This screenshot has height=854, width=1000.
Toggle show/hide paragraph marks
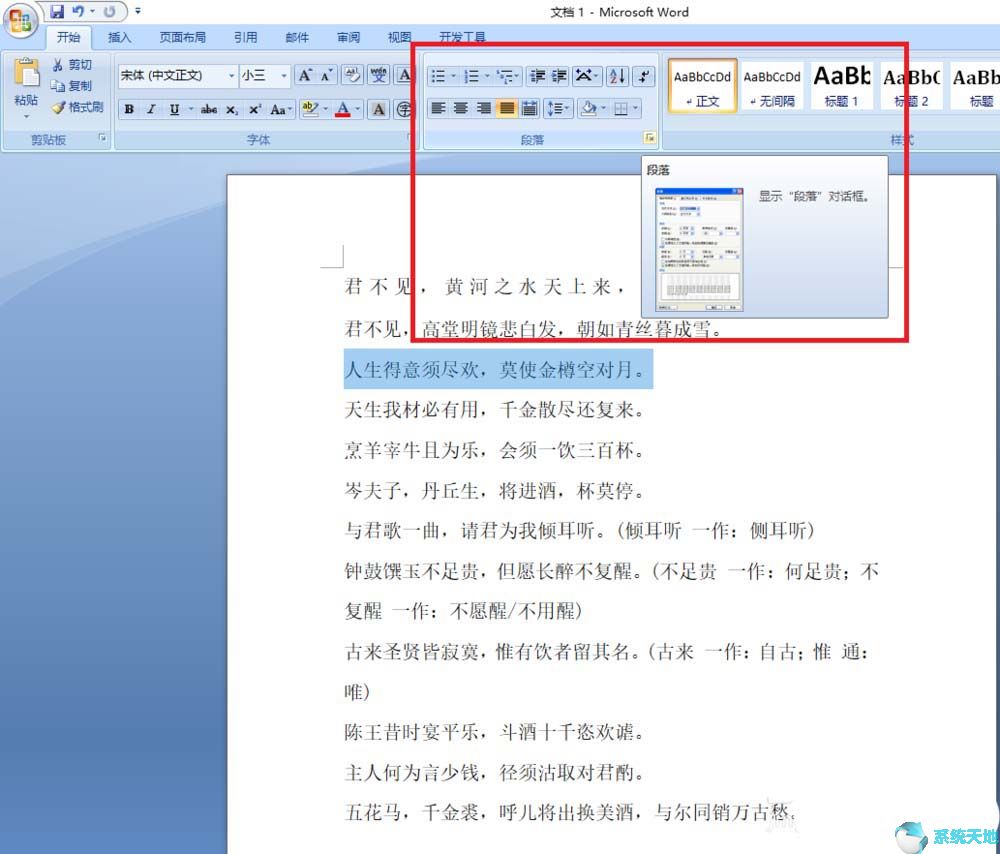[x=644, y=77]
